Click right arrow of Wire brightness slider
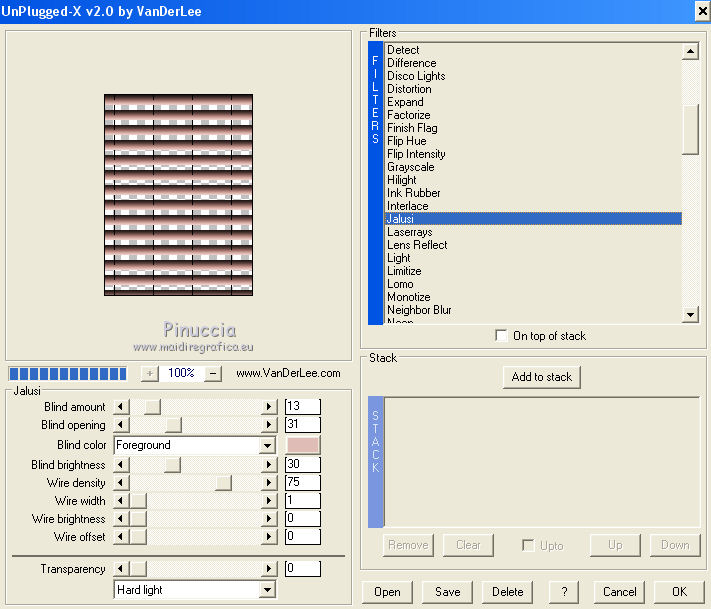This screenshot has height=609, width=711. tap(269, 518)
